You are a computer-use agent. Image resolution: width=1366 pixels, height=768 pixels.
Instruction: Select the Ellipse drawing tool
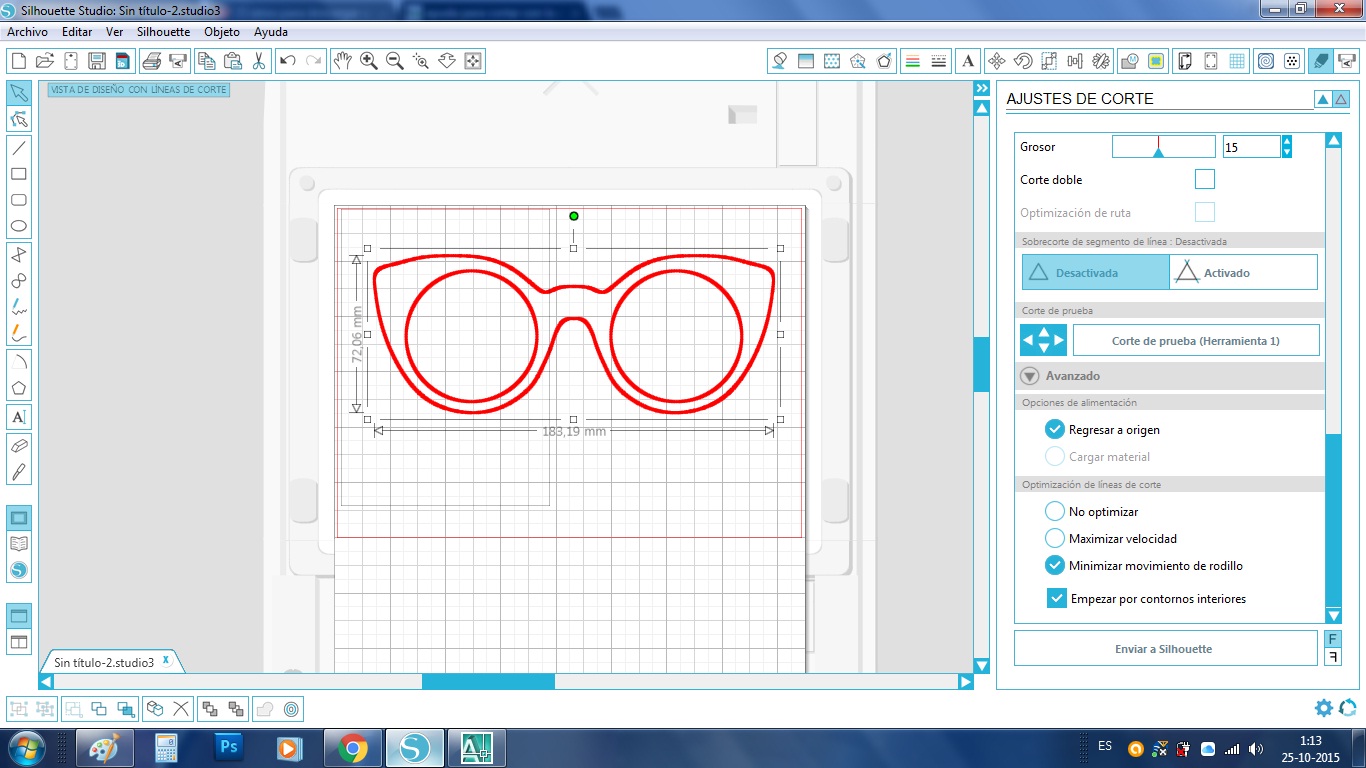pos(19,227)
